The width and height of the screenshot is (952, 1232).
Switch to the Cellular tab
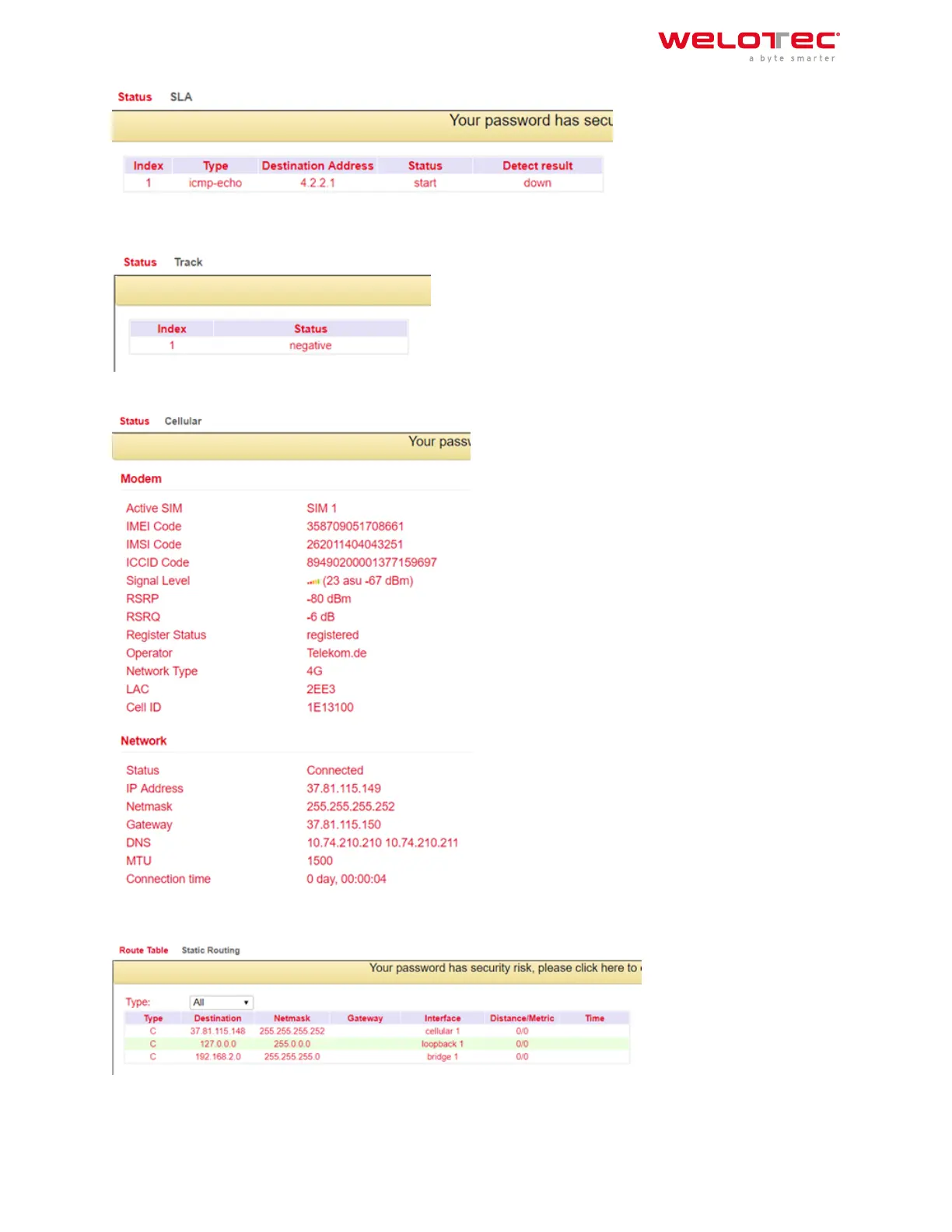pyautogui.click(x=183, y=421)
